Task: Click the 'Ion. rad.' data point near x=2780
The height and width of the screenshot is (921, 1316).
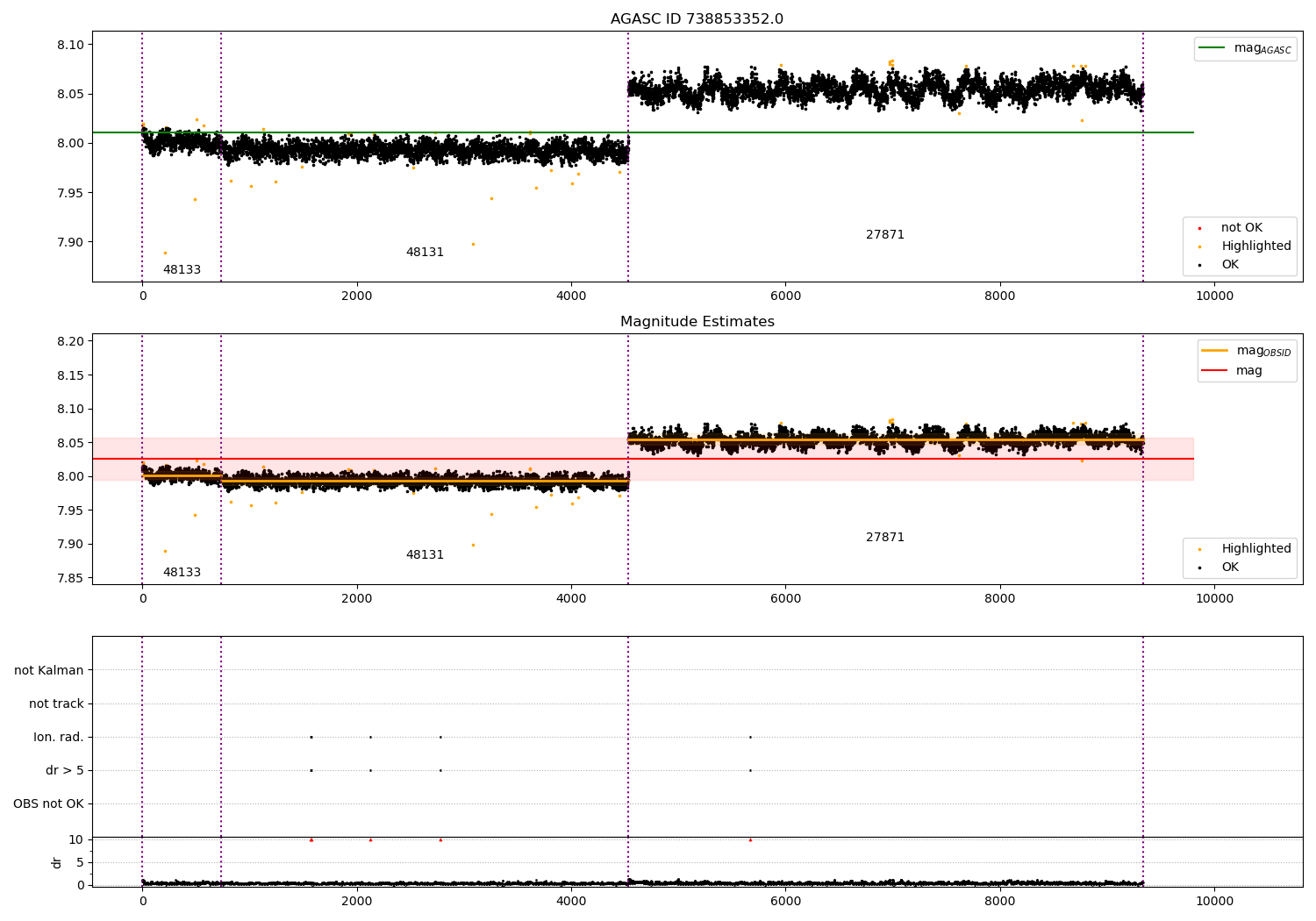Action: (x=440, y=738)
